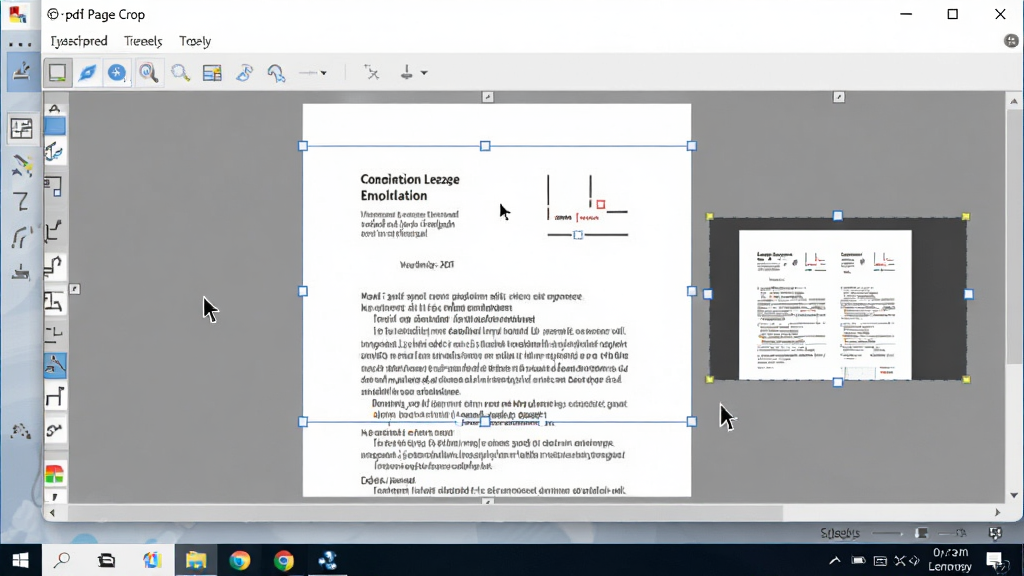
Task: Select the rectangle with corner handle tool
Action: coord(55,187)
